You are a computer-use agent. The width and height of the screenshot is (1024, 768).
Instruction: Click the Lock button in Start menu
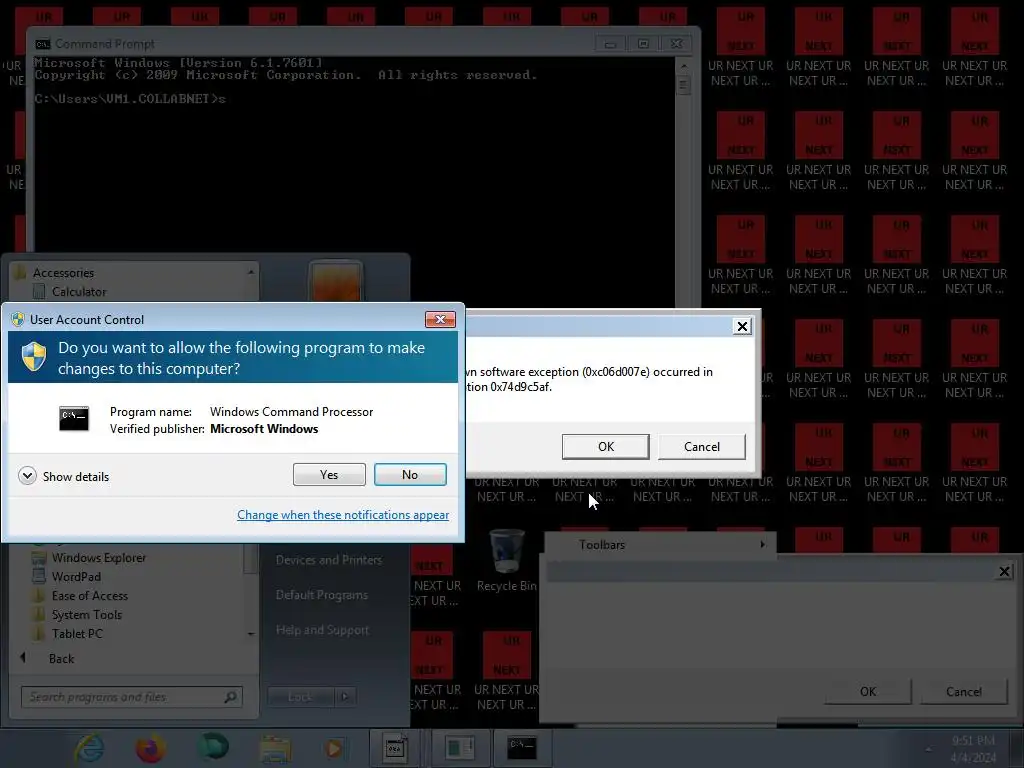point(300,697)
